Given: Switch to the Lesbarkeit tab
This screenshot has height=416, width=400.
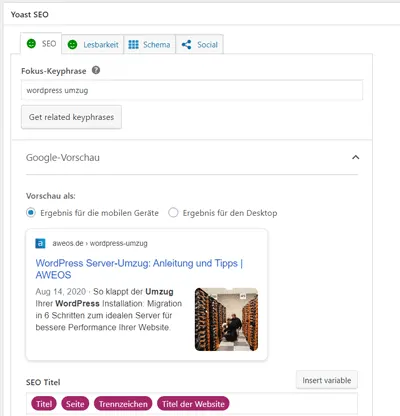Looking at the screenshot, I should click(x=93, y=44).
